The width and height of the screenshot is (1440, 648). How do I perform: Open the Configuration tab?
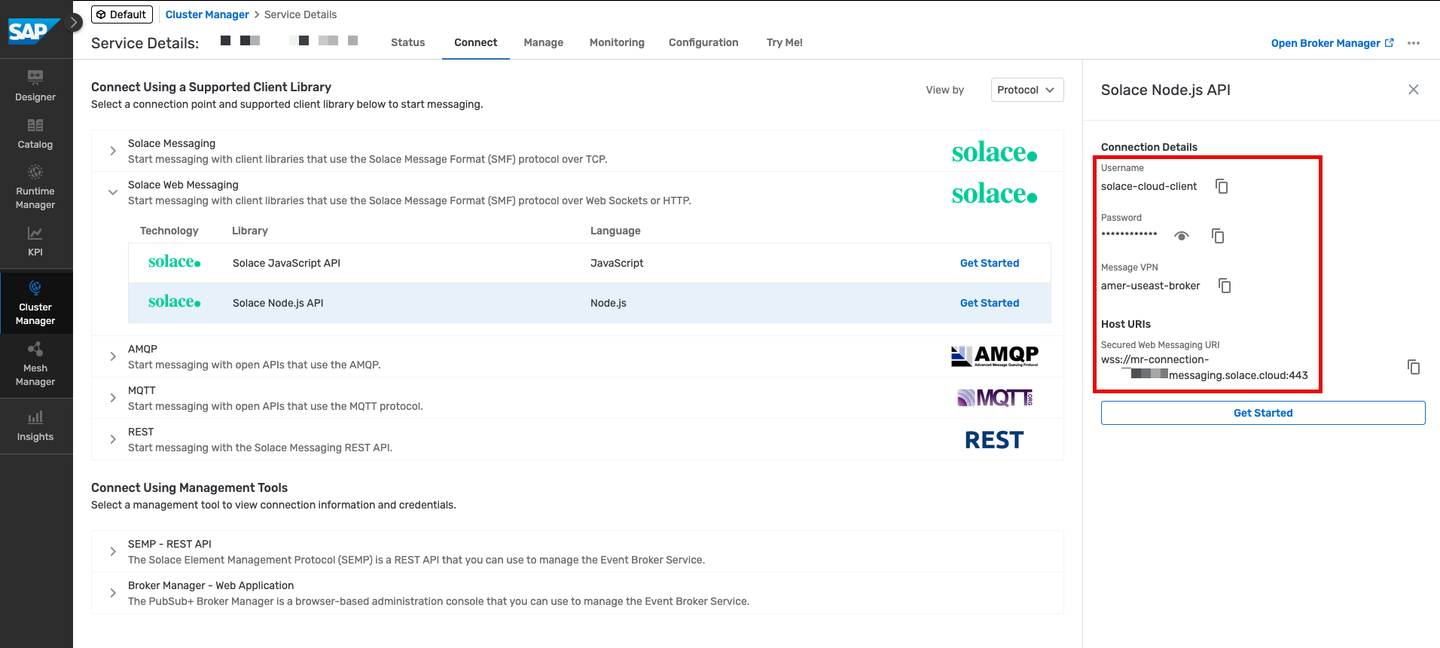(703, 43)
